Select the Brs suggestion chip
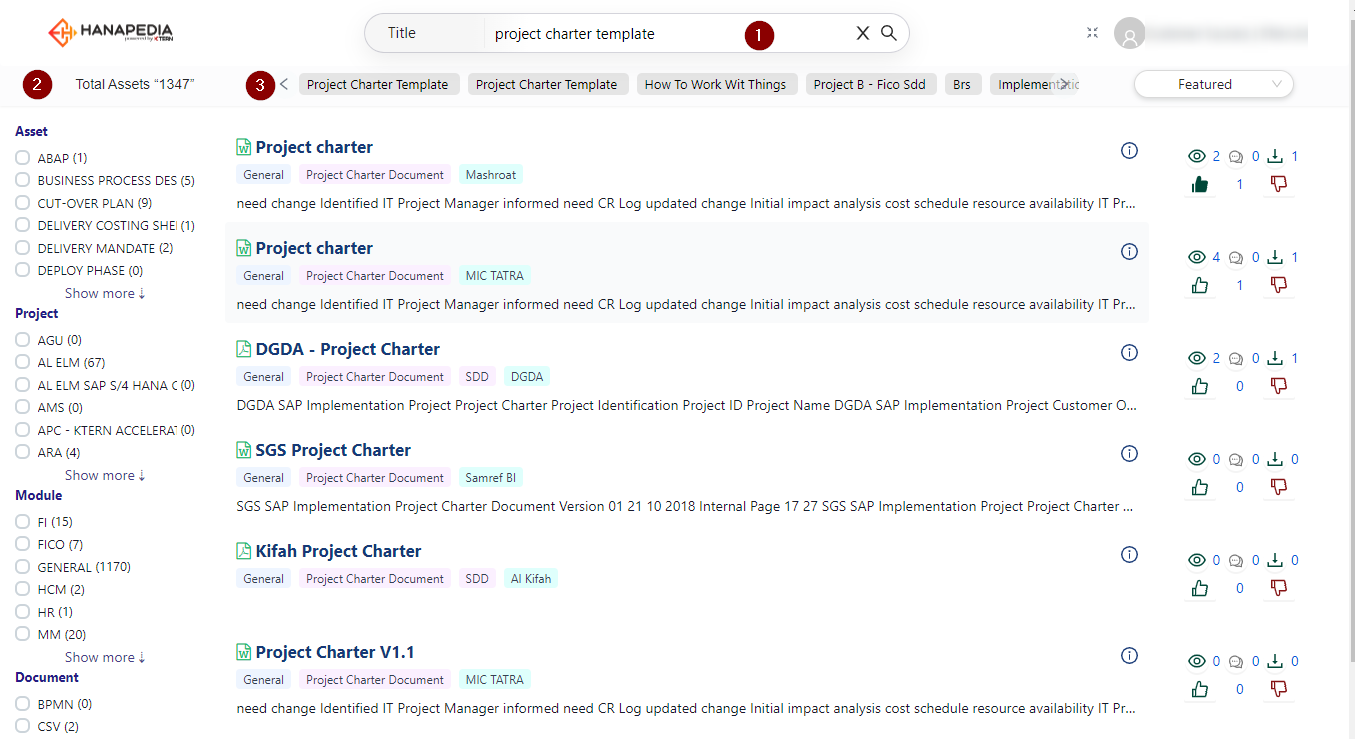The height and width of the screenshot is (739, 1355). click(962, 84)
